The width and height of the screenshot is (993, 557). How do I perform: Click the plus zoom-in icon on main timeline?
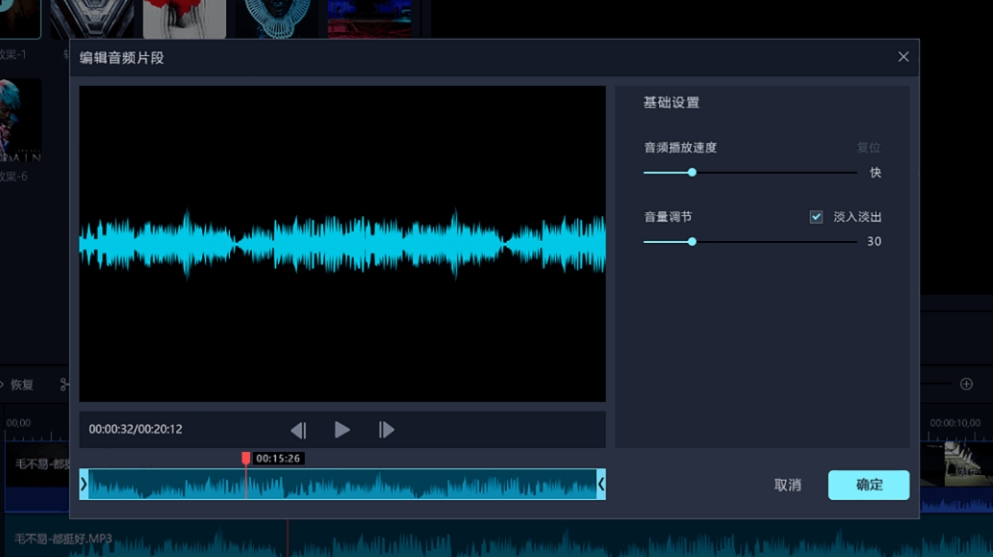pyautogui.click(x=966, y=384)
